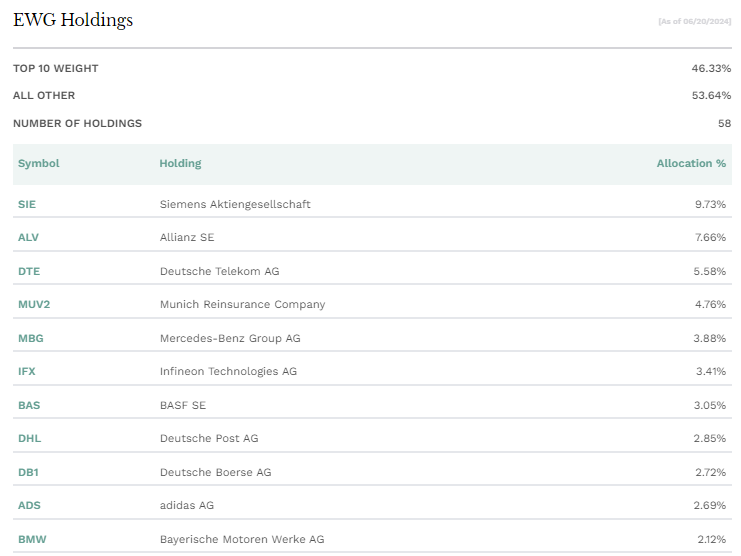Click the Holding column header
Viewport: 741px width, 556px height.
[180, 163]
